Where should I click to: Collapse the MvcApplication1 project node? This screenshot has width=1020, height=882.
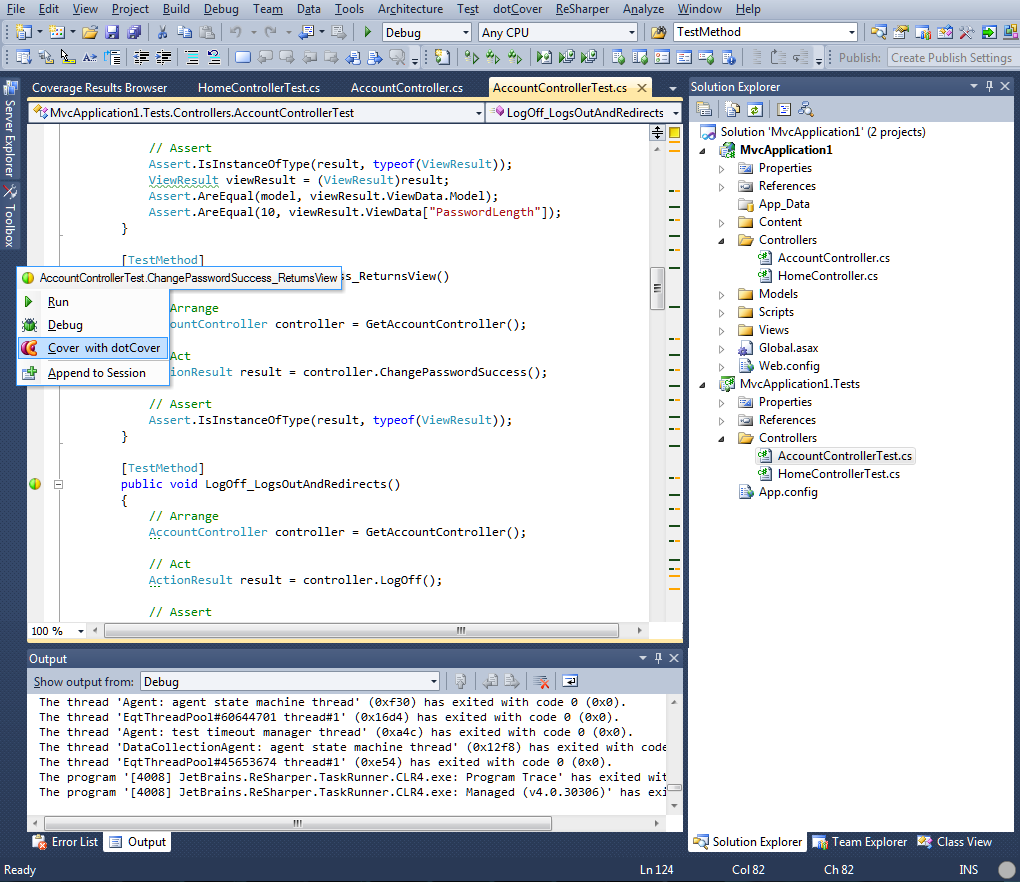click(703, 150)
